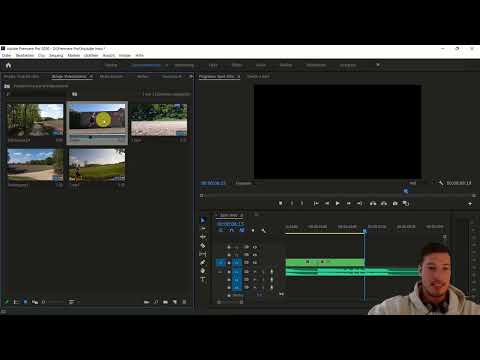Click the New Item icon
This screenshot has height=360, width=480.
(175, 302)
